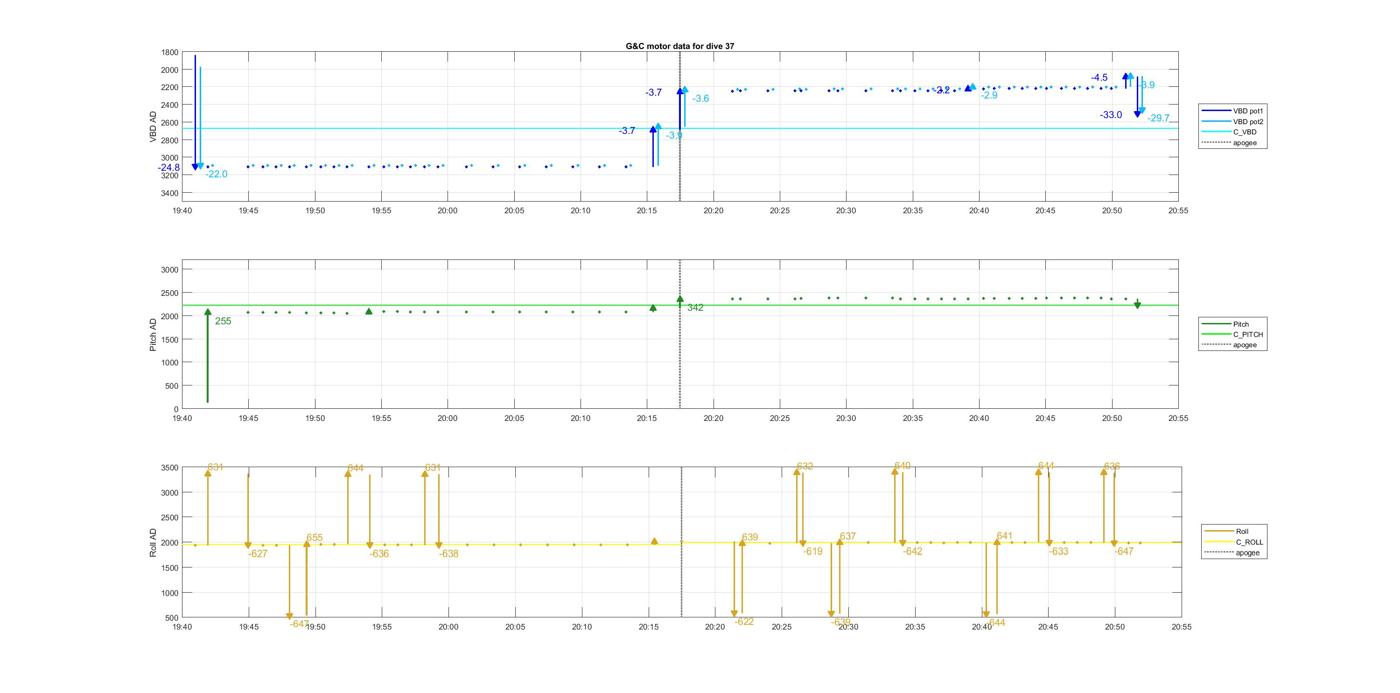
Task: Click the "0" tick on Pitch axis
Action: point(176,409)
